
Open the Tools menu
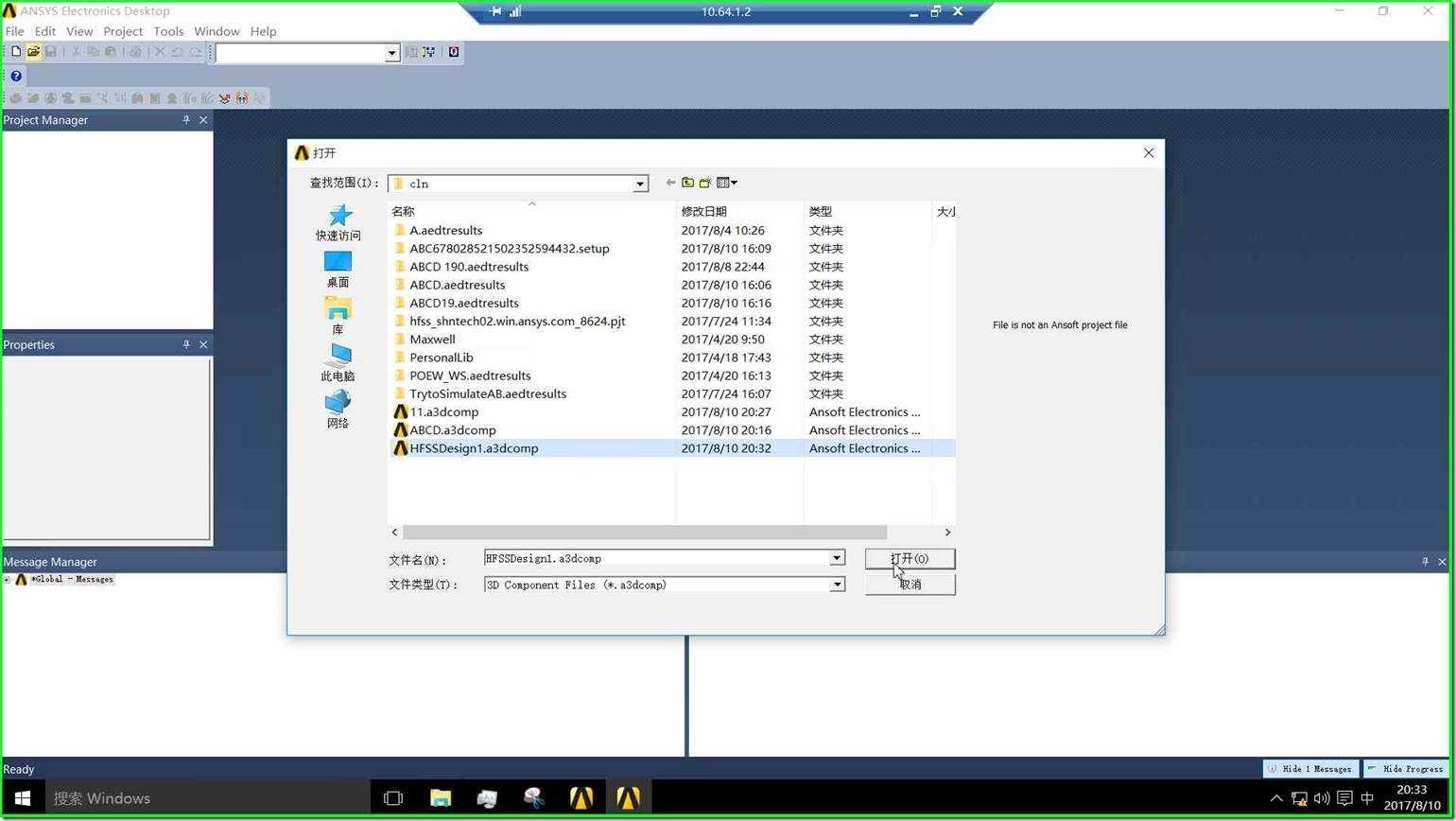click(x=168, y=31)
